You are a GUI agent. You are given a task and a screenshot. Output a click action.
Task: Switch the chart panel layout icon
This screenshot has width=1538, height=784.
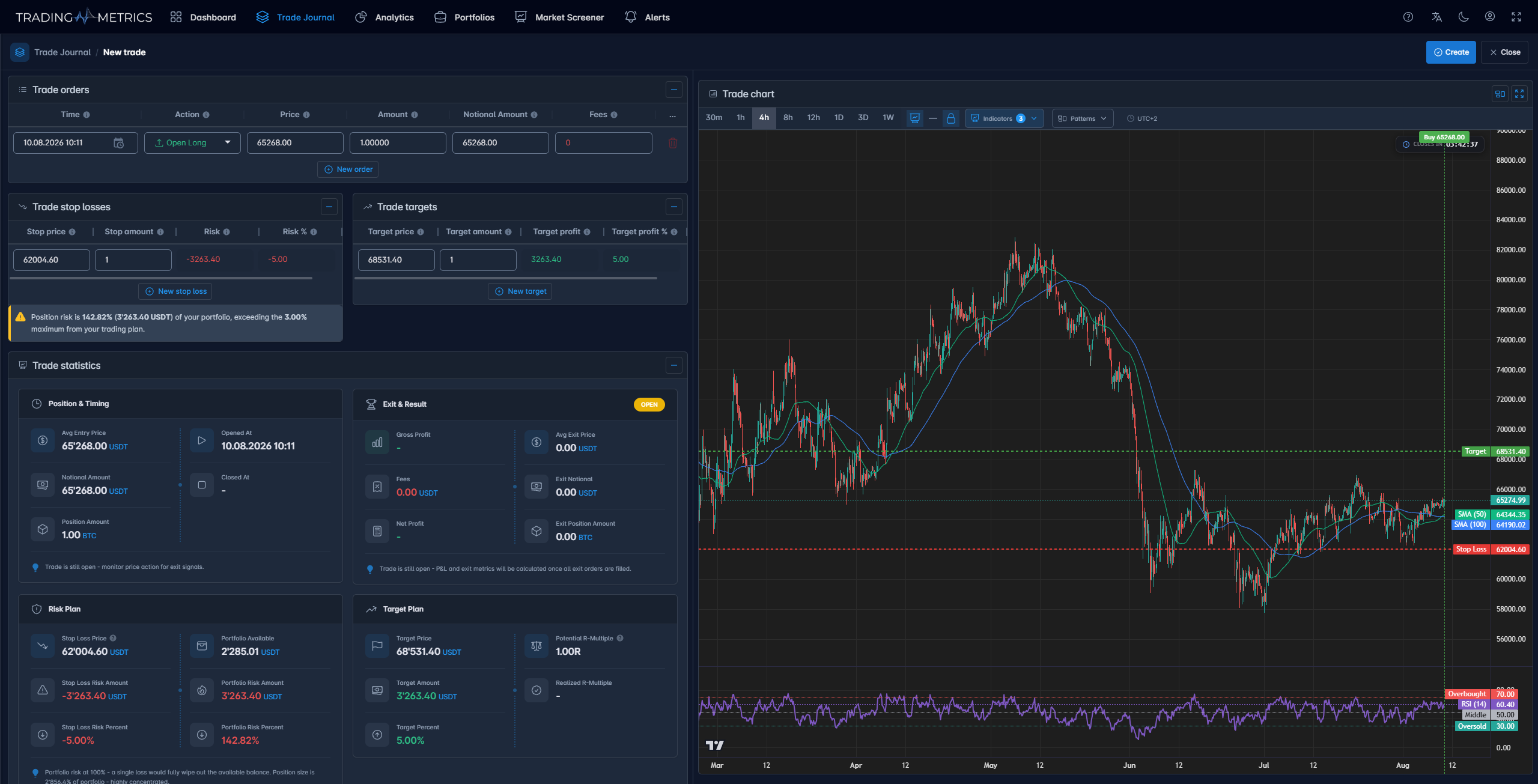(1500, 94)
